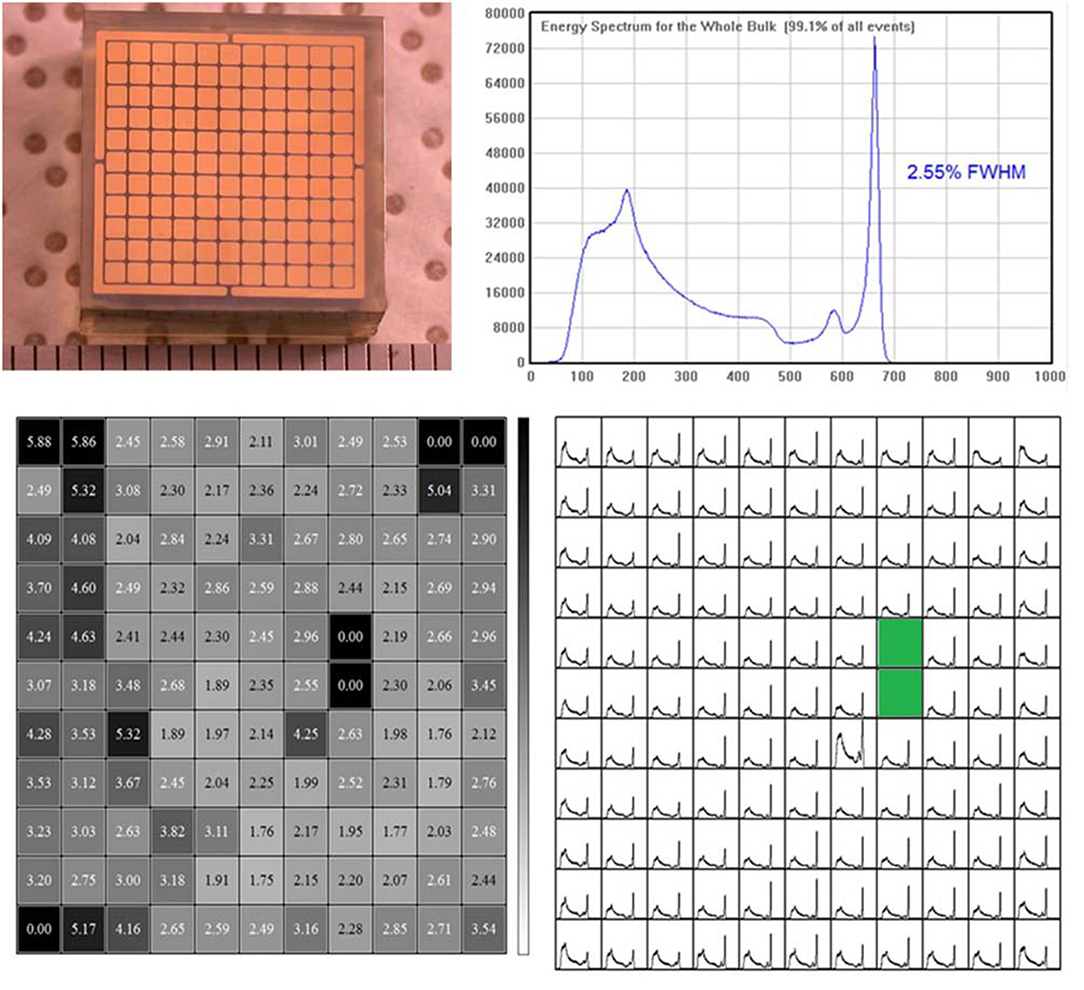The image size is (1084, 990).
Task: Click the x-axis label '1000'
Action: coord(1049,376)
